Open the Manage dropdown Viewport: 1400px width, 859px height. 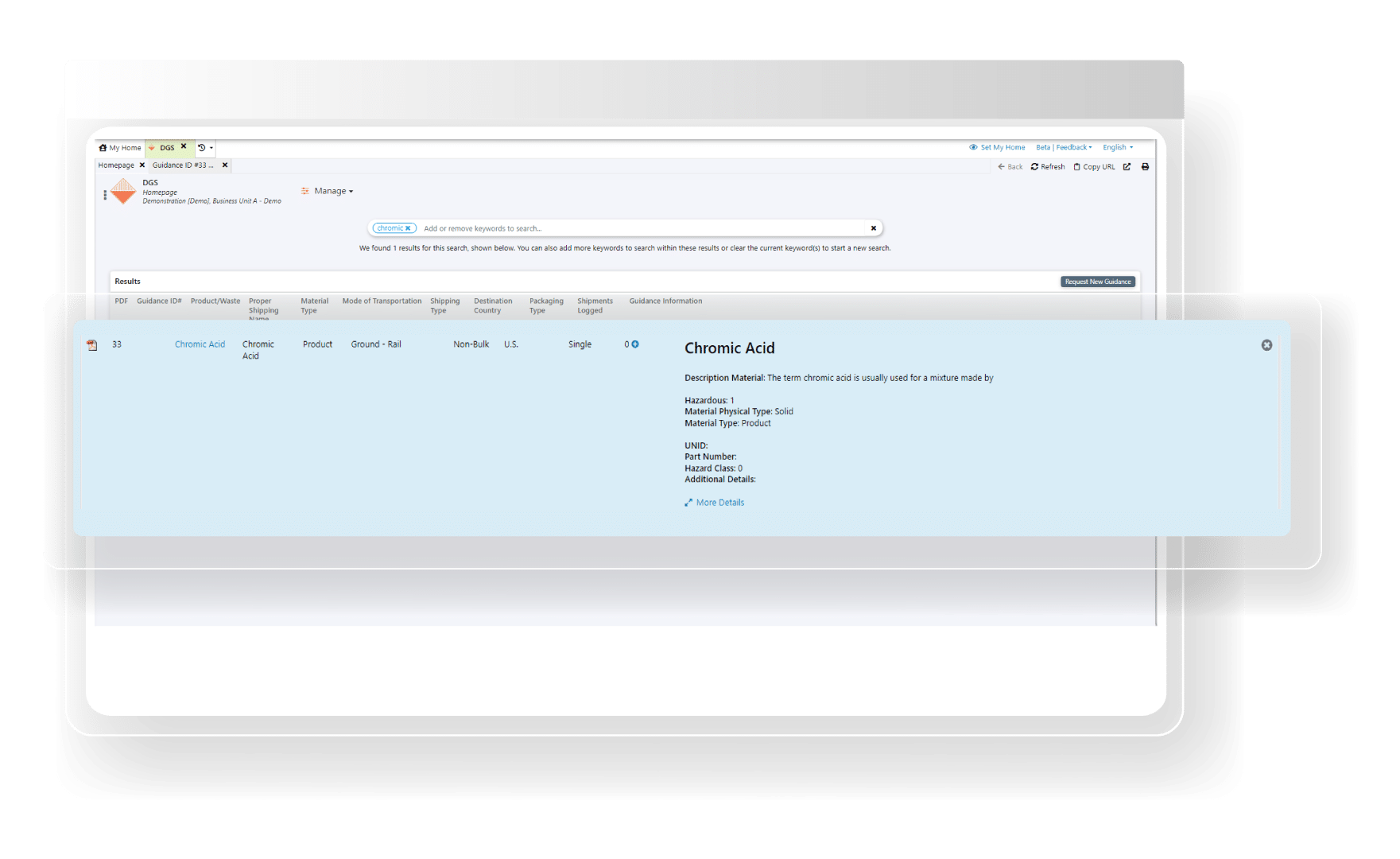tap(328, 191)
